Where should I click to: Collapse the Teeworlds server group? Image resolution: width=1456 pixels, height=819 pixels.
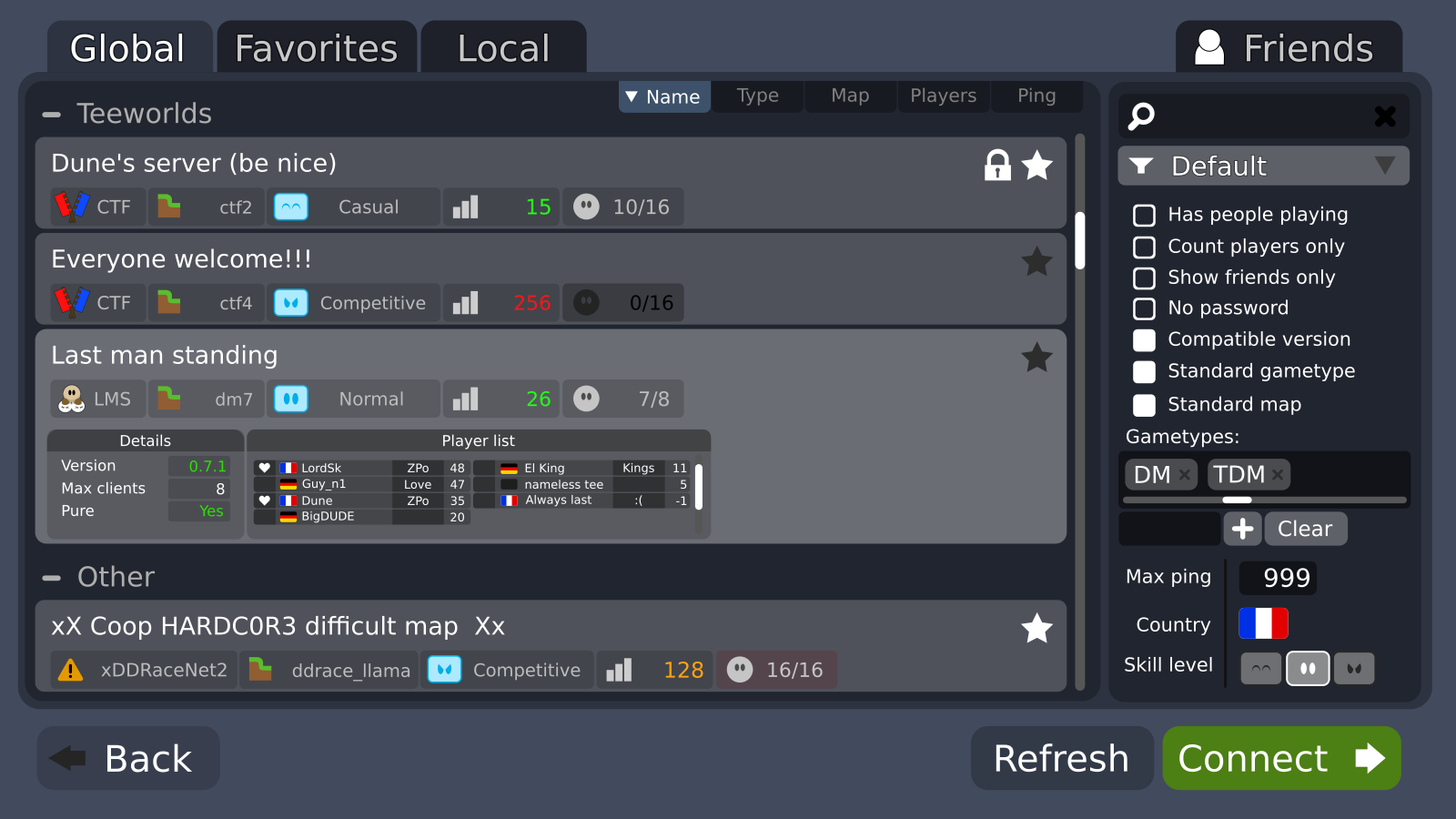click(x=52, y=115)
